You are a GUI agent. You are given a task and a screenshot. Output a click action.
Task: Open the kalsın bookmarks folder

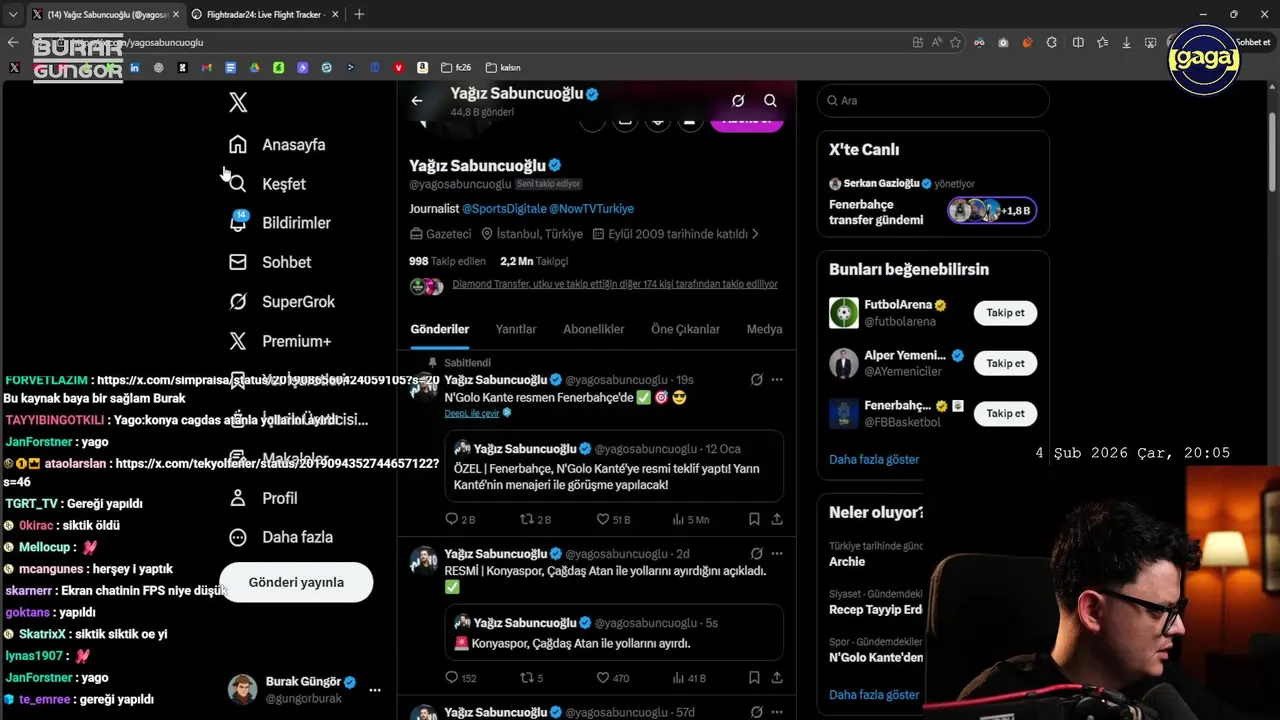click(503, 68)
